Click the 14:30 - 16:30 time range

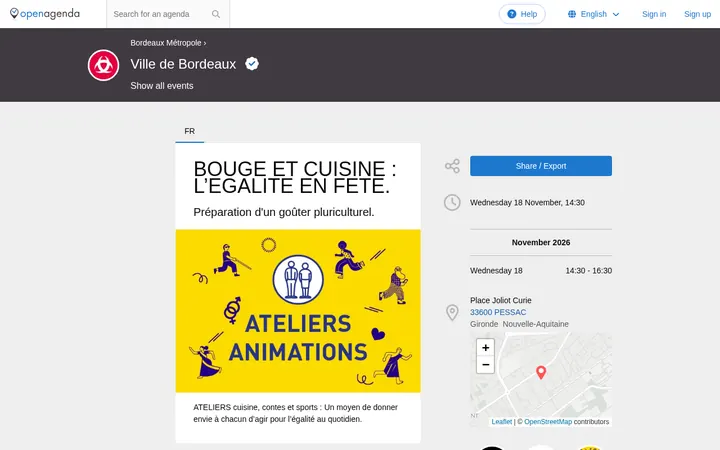click(x=589, y=270)
